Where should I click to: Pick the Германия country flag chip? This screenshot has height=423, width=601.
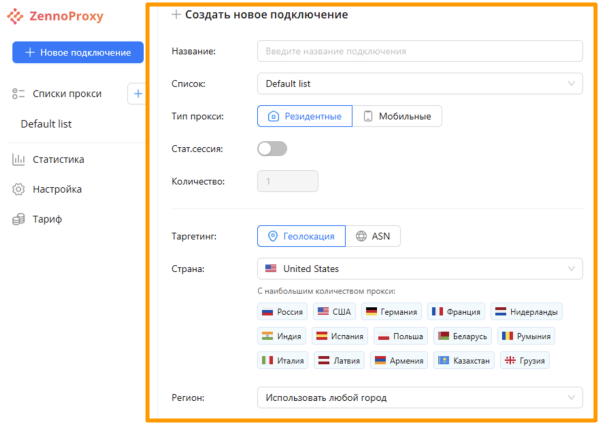391,312
